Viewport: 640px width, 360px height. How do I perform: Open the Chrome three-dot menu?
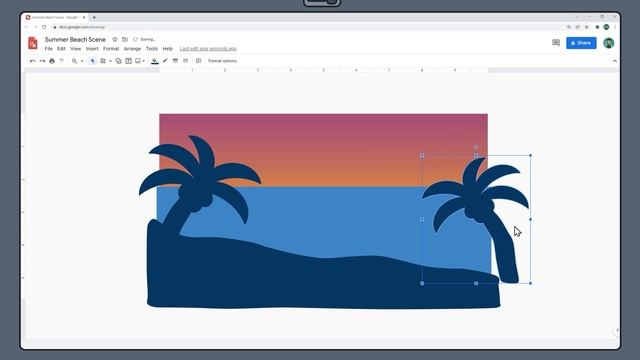tap(615, 27)
